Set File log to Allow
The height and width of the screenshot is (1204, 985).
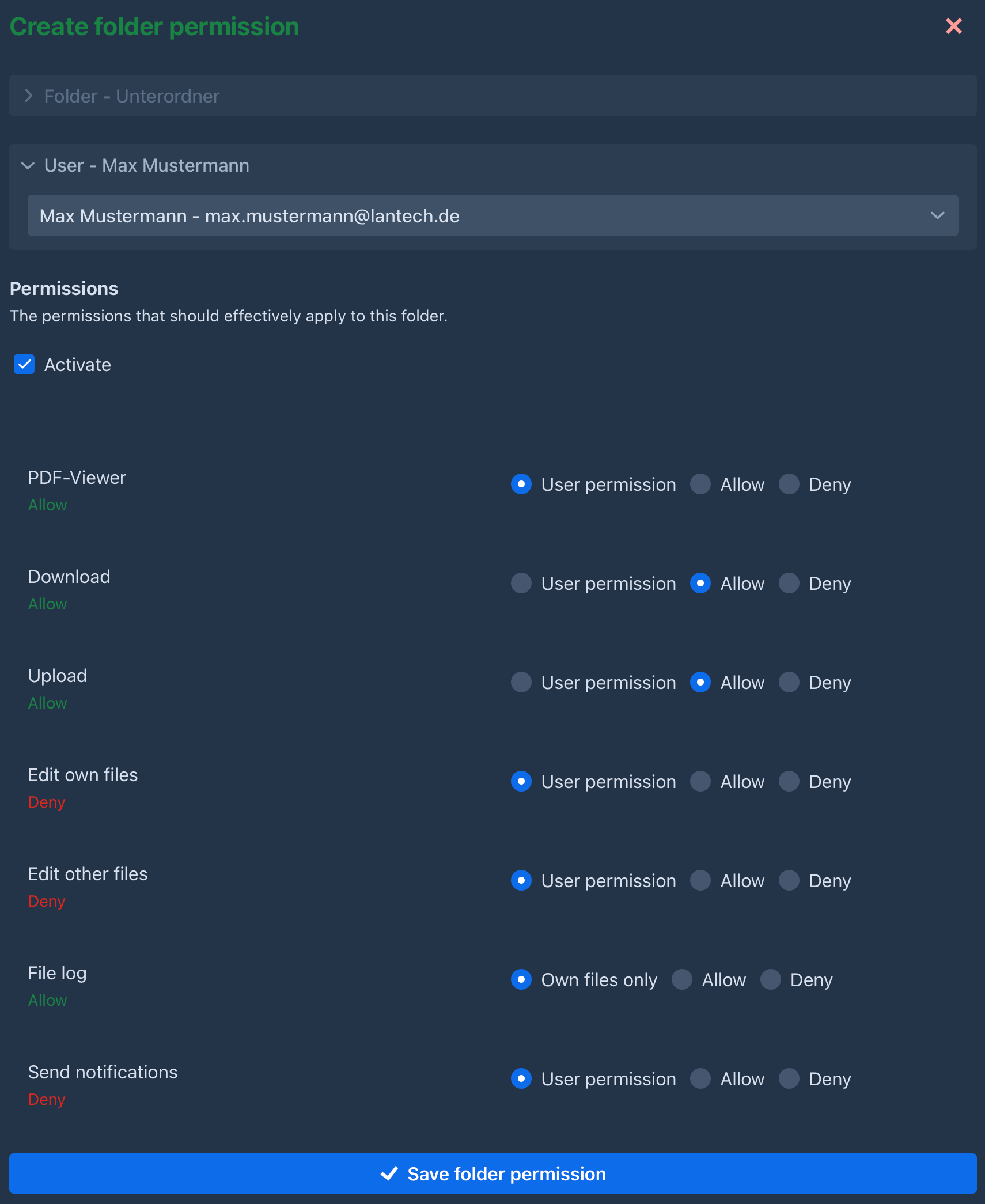(682, 979)
